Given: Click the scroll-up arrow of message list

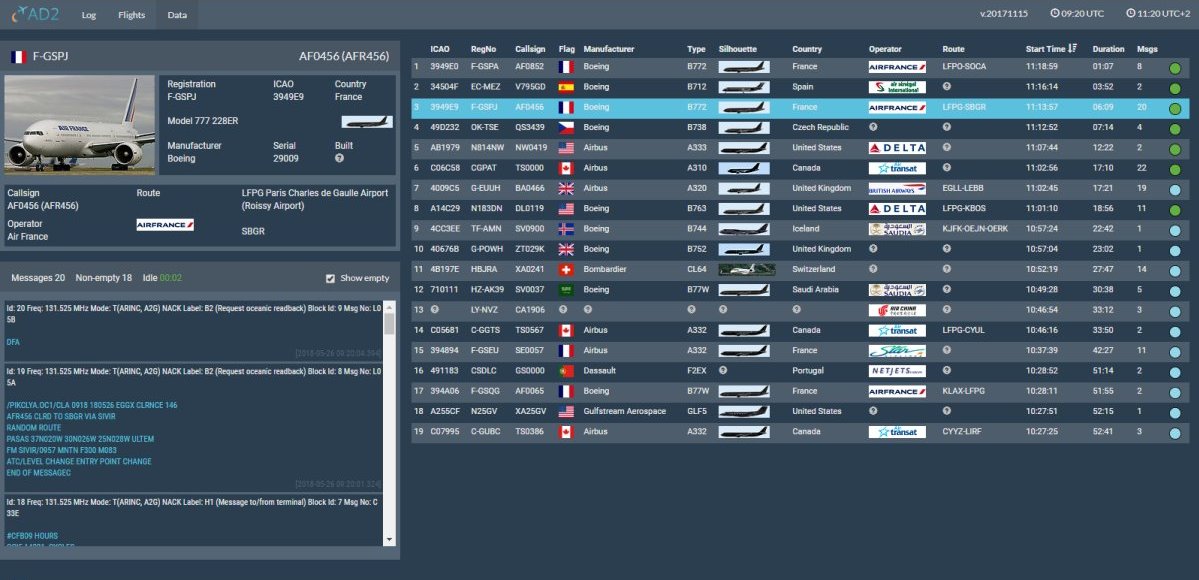Looking at the screenshot, I should click(x=389, y=308).
